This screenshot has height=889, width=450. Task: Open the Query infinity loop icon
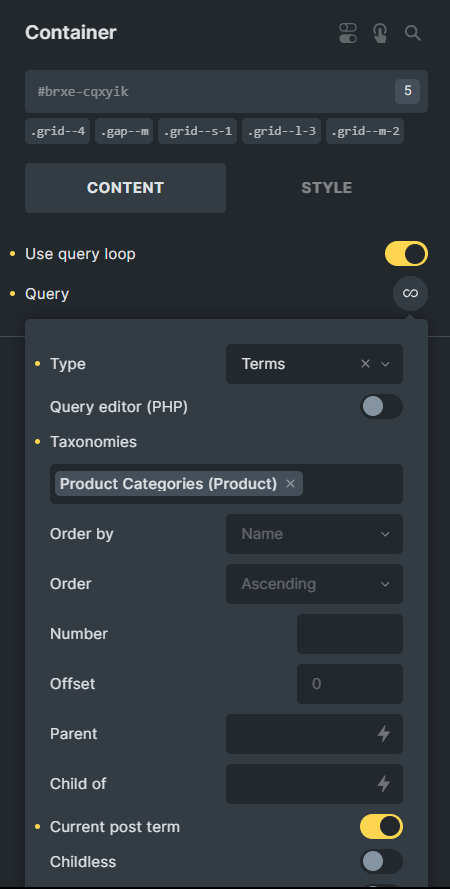410,293
